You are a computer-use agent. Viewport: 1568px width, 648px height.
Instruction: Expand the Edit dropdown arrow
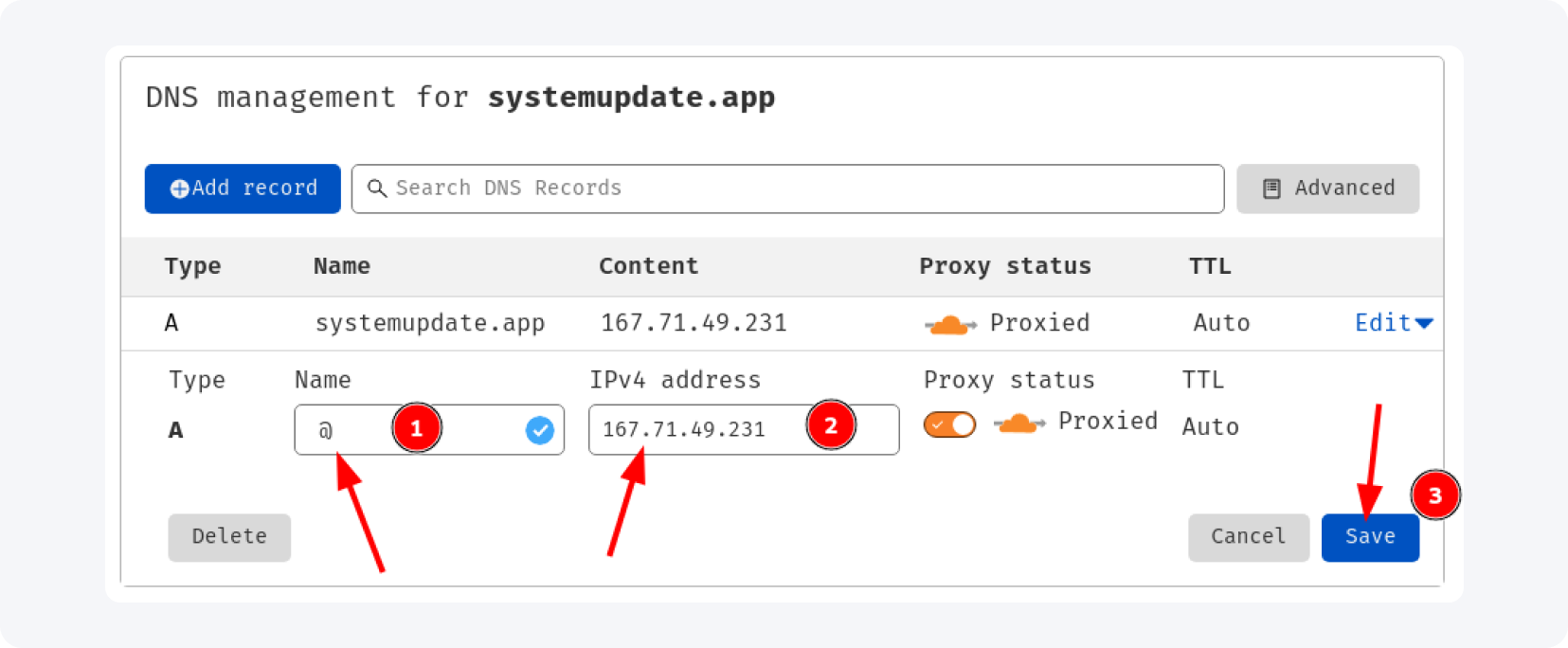coord(1423,323)
